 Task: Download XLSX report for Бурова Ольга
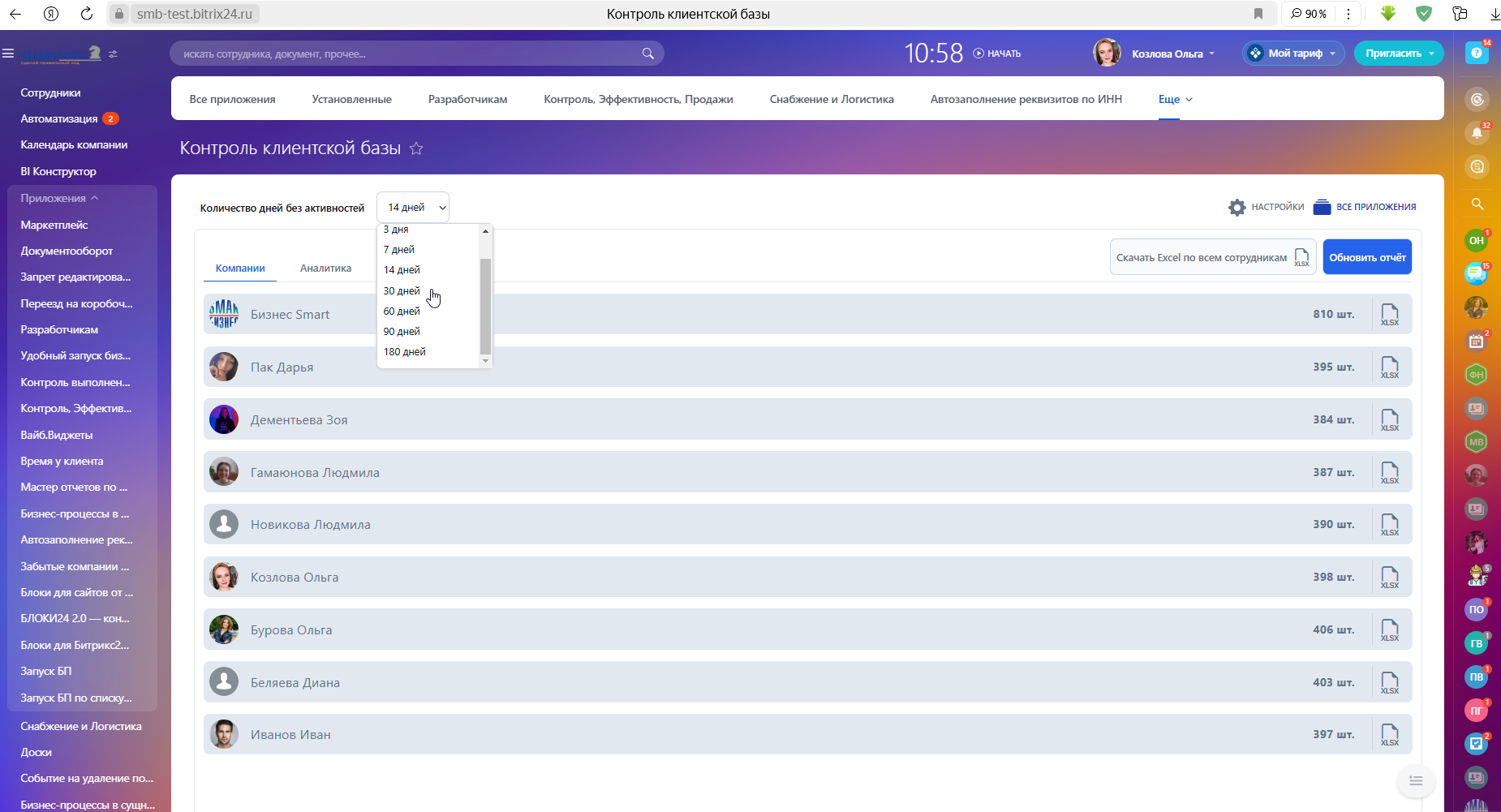pyautogui.click(x=1390, y=629)
